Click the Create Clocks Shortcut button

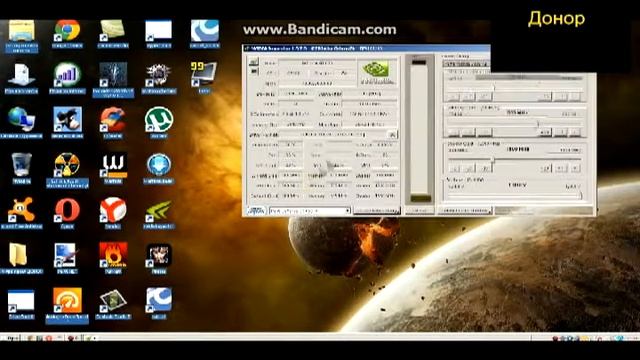point(464,211)
